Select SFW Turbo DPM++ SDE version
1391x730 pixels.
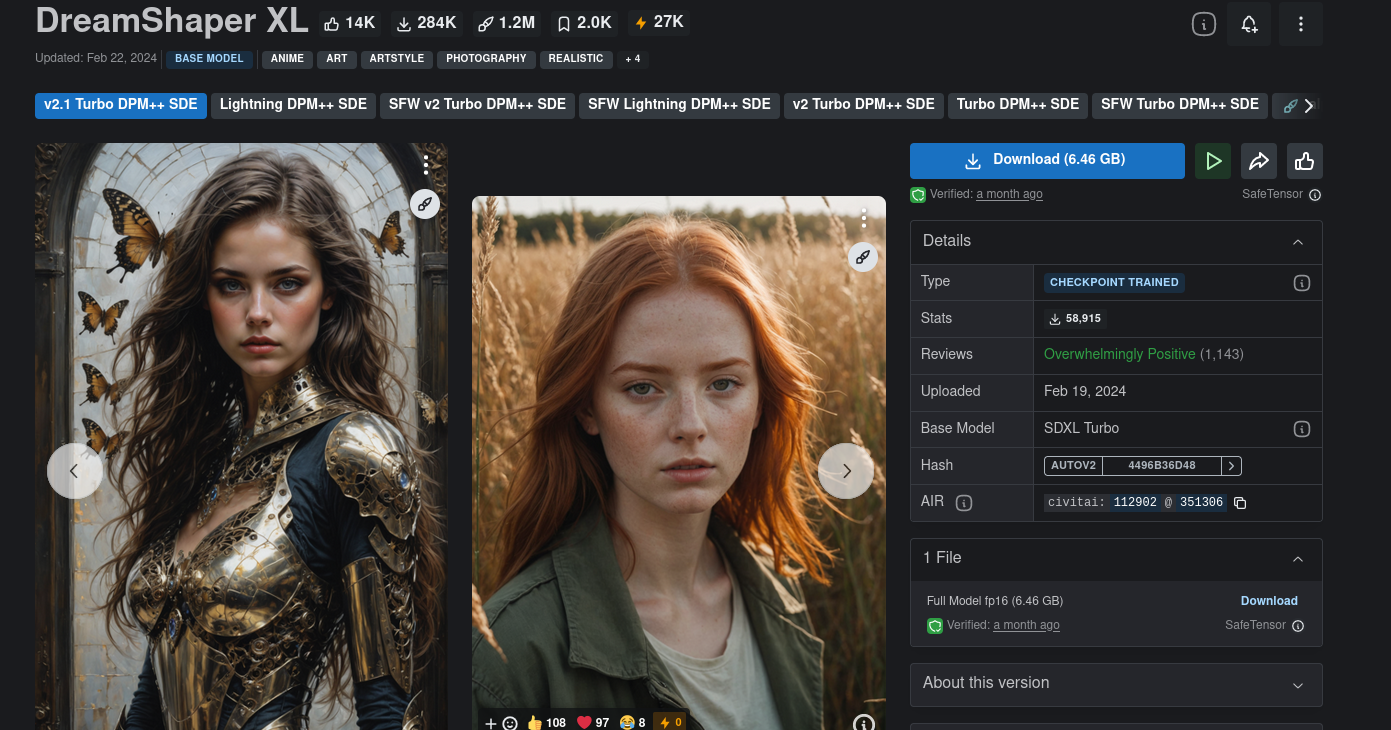(x=1180, y=105)
